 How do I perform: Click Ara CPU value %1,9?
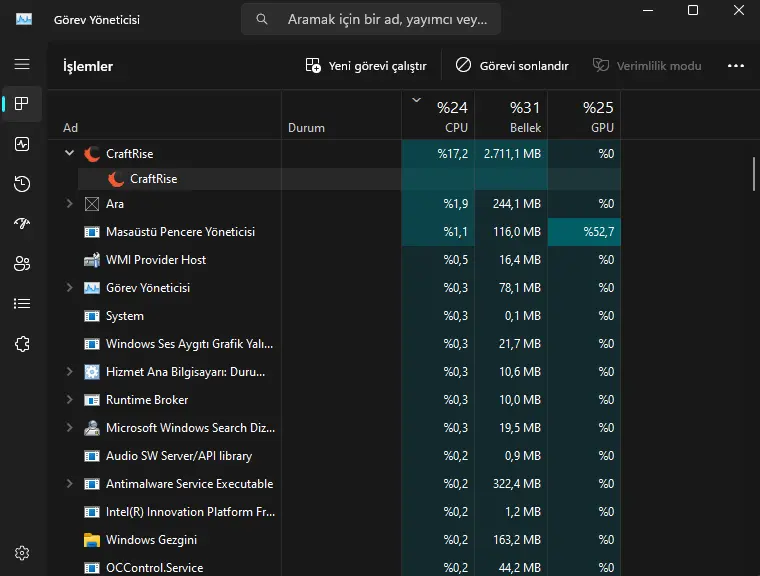pos(456,204)
